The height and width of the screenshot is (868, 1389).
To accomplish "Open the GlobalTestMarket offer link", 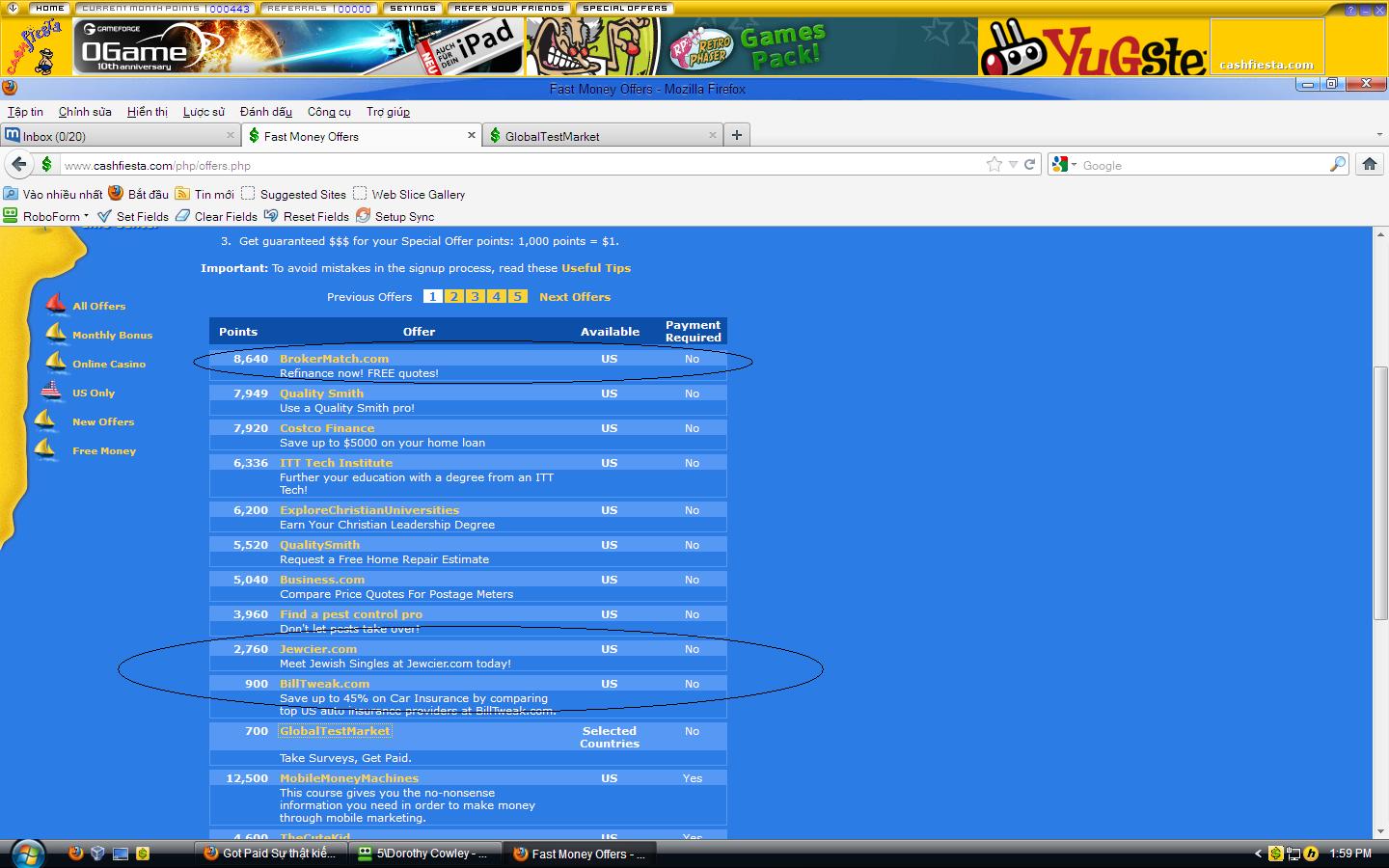I will point(335,731).
